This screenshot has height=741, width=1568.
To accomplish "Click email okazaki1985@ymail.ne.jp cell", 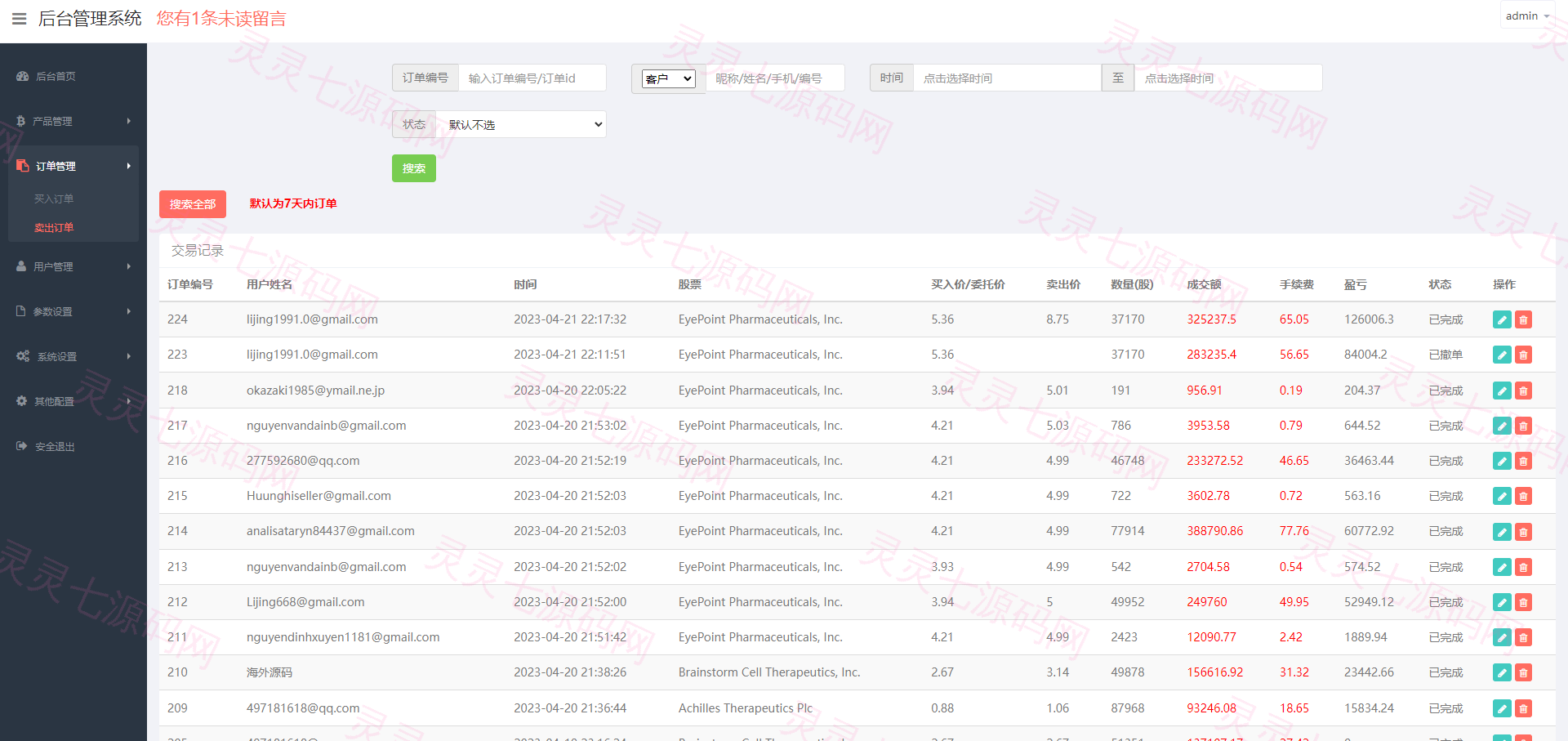I will pos(315,391).
